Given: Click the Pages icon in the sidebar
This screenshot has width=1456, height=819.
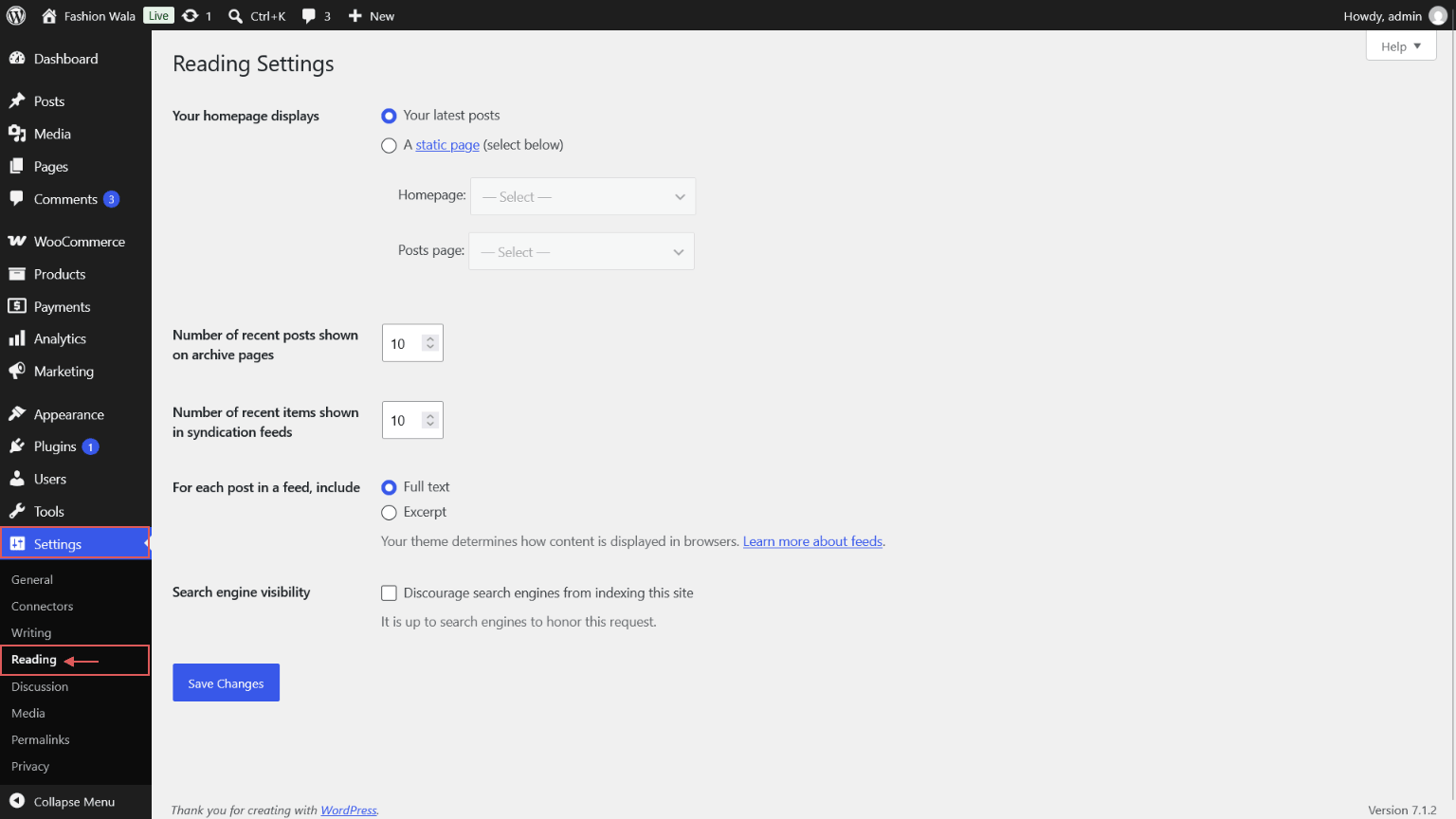Looking at the screenshot, I should (17, 166).
